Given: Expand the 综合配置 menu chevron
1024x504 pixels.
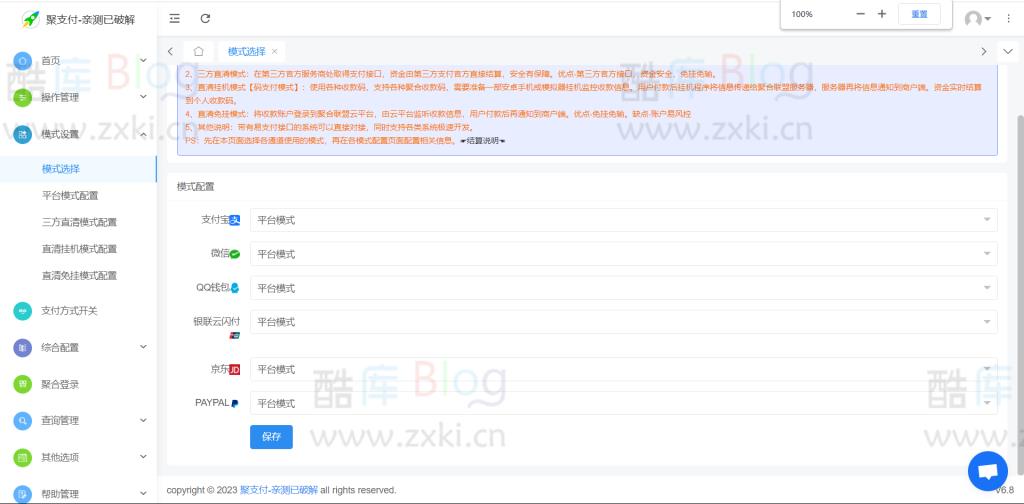Looking at the screenshot, I should pyautogui.click(x=143, y=347).
